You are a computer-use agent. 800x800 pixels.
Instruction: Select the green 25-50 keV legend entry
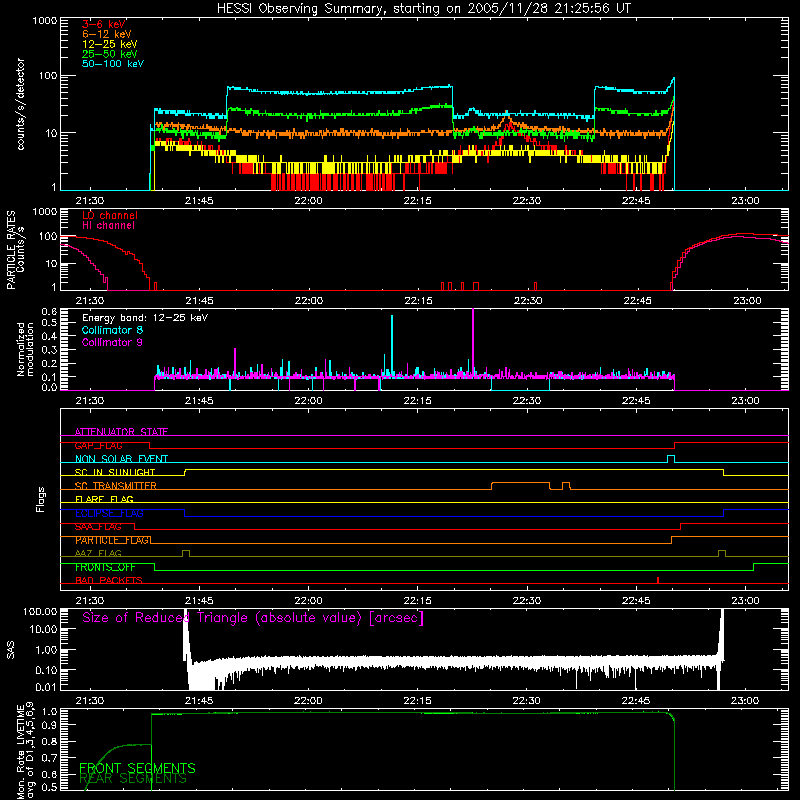[x=110, y=54]
